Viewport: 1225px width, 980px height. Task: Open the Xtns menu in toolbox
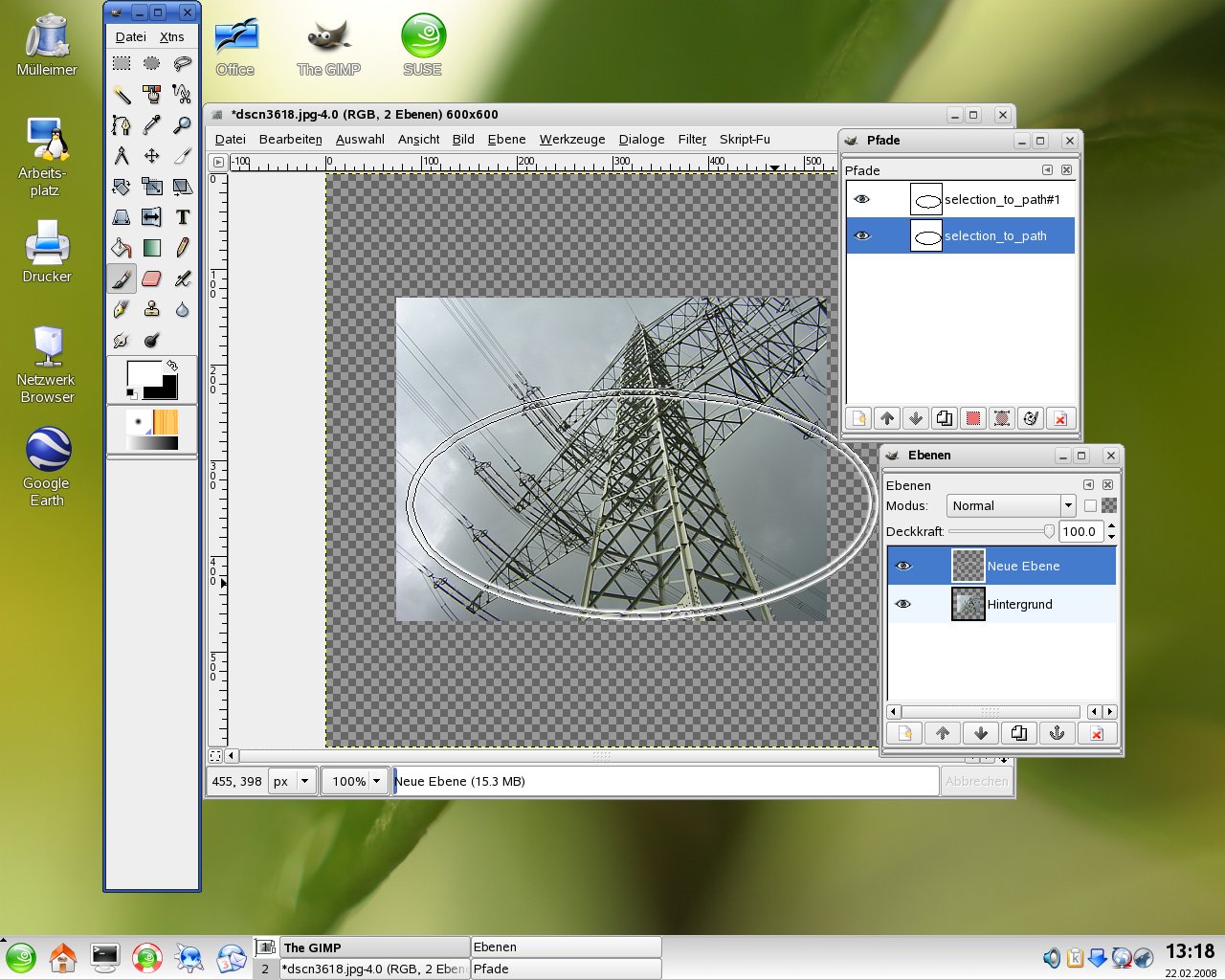(x=172, y=36)
